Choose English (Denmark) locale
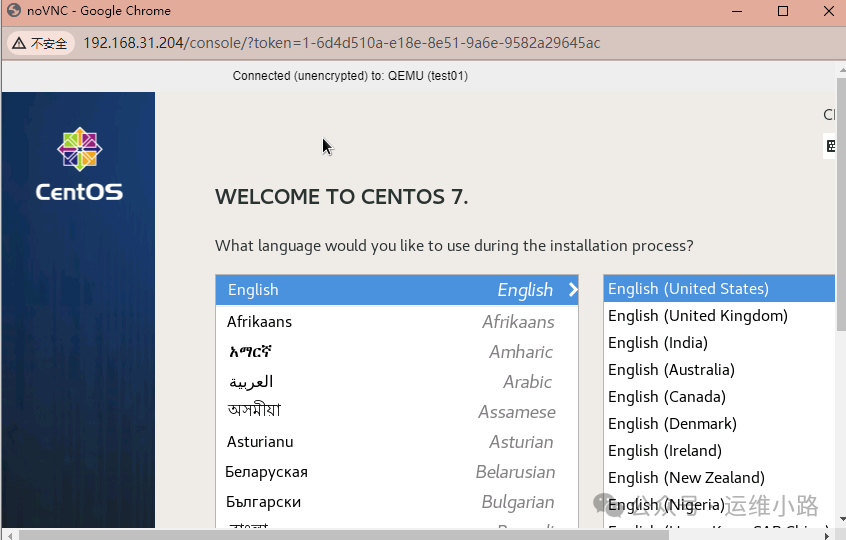Viewport: 846px width, 540px height. (x=719, y=423)
